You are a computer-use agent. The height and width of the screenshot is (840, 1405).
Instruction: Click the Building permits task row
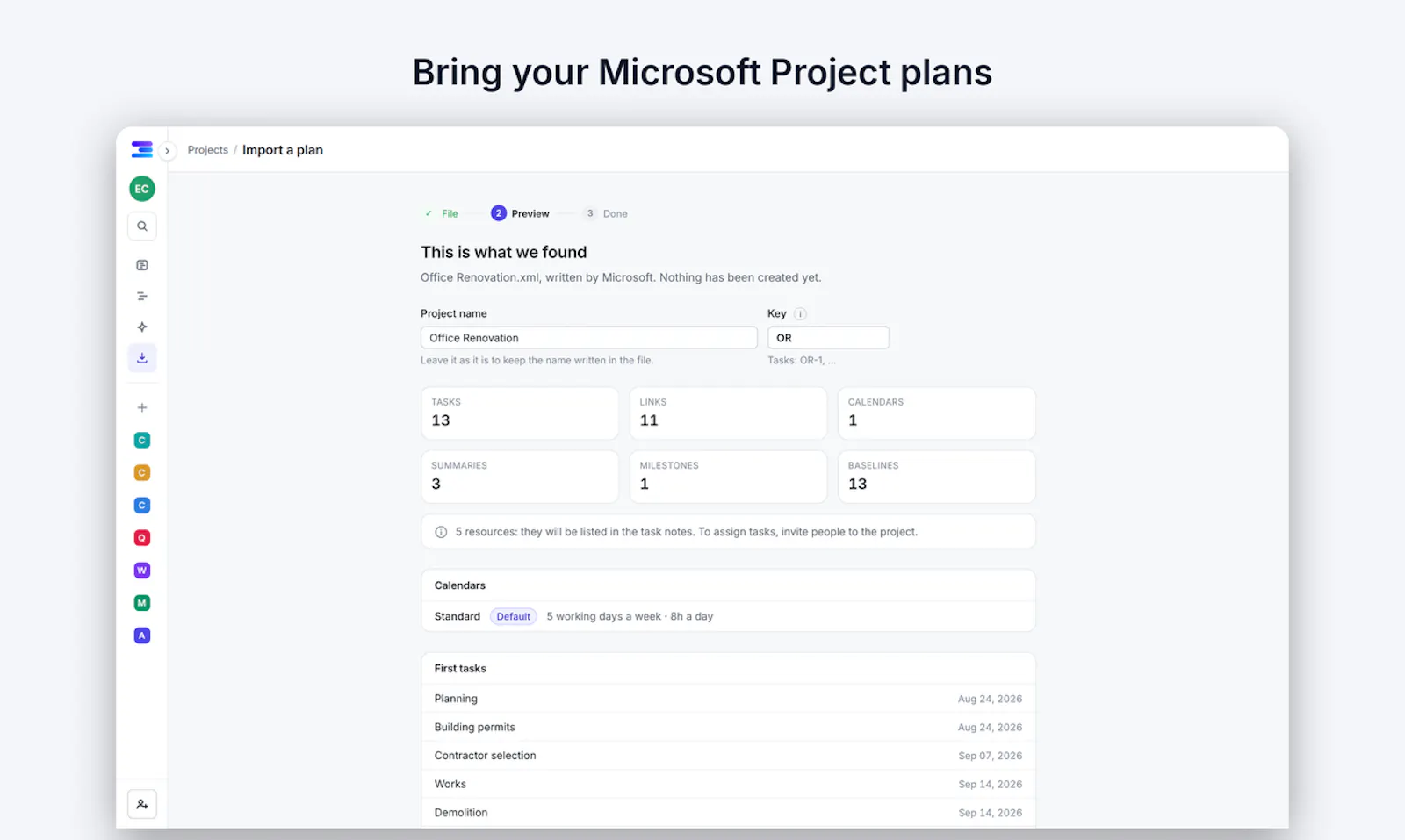[728, 727]
